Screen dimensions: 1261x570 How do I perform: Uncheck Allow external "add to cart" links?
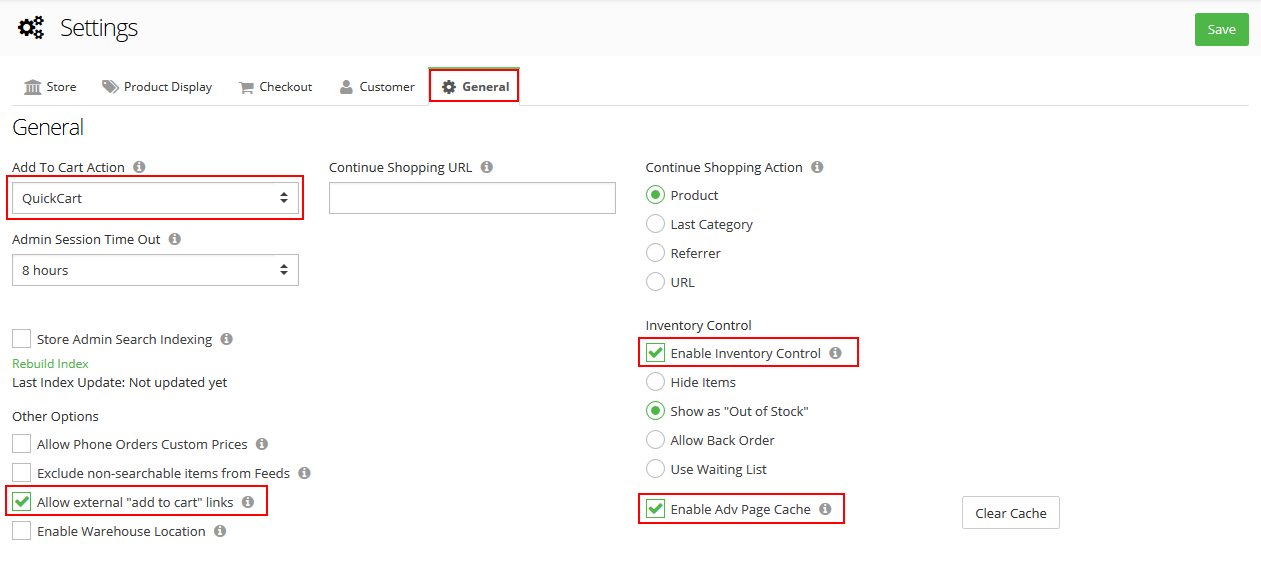[22, 502]
